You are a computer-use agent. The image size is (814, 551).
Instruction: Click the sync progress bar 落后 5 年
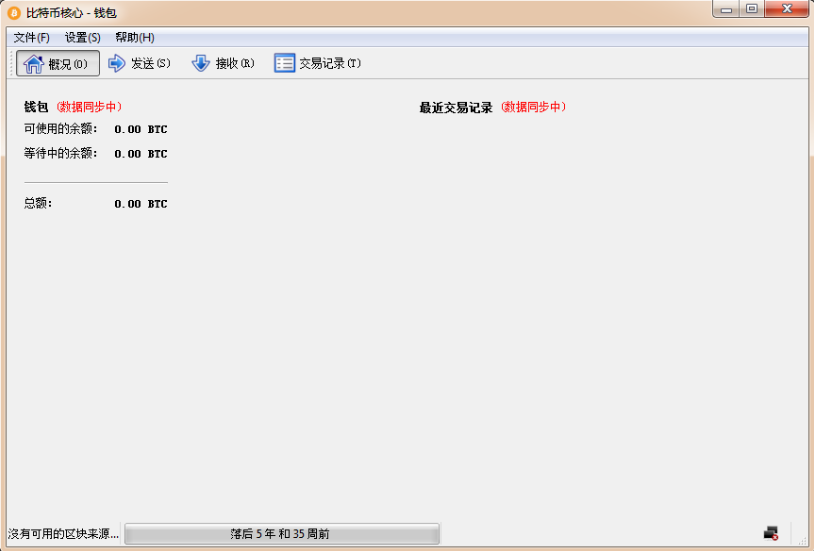281,534
